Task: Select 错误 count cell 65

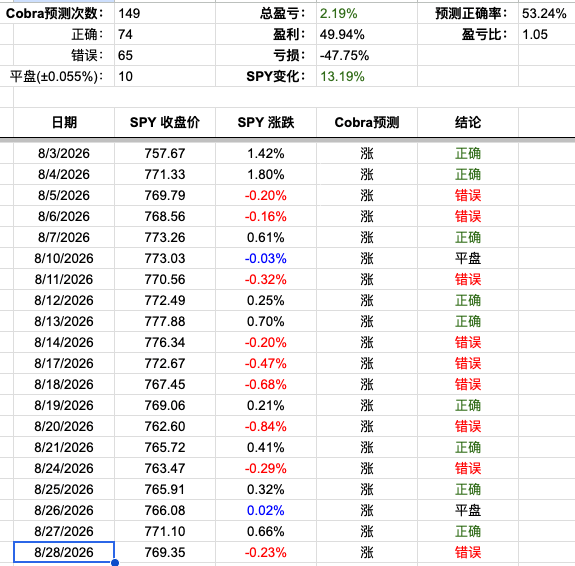Action: tap(165, 55)
